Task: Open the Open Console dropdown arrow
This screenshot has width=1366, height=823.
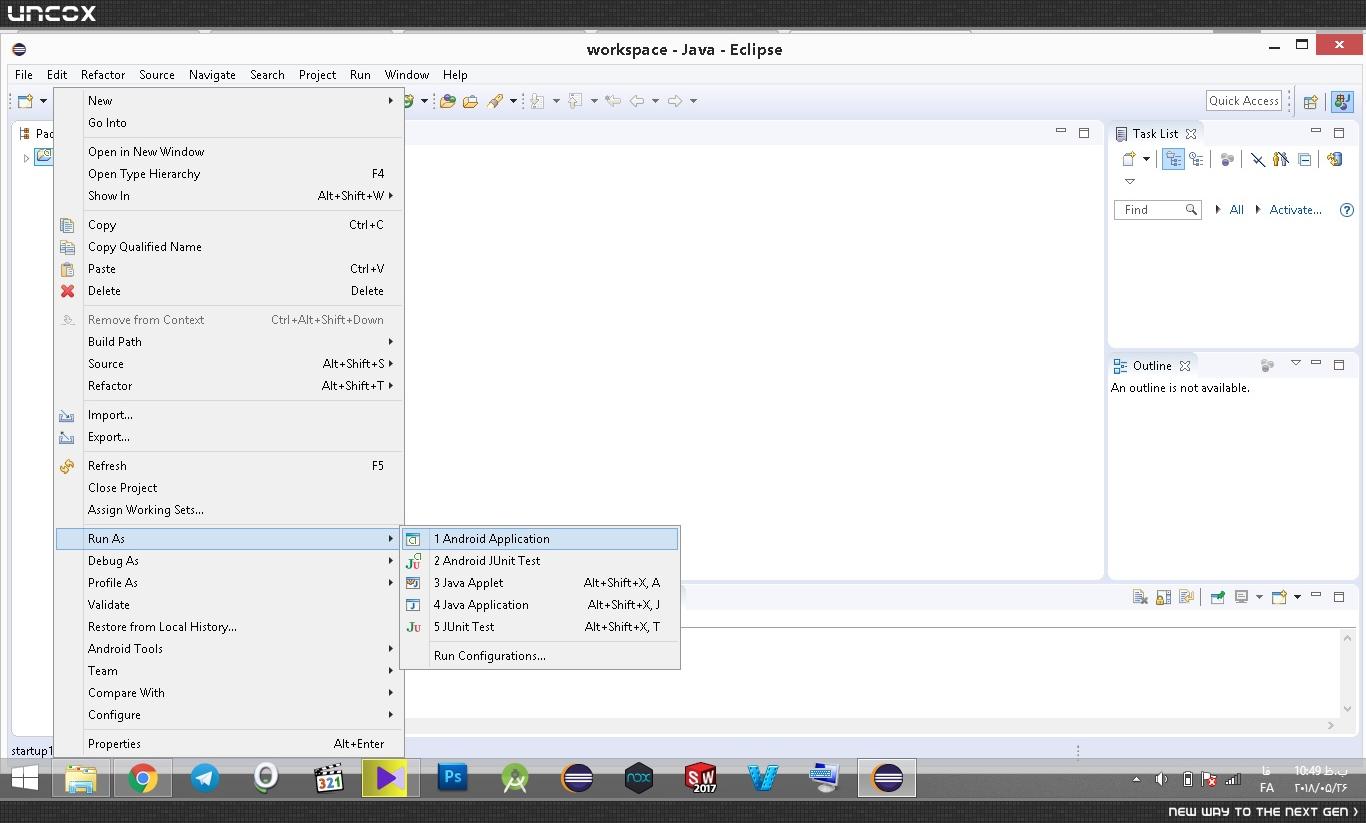Action: pos(1297,597)
